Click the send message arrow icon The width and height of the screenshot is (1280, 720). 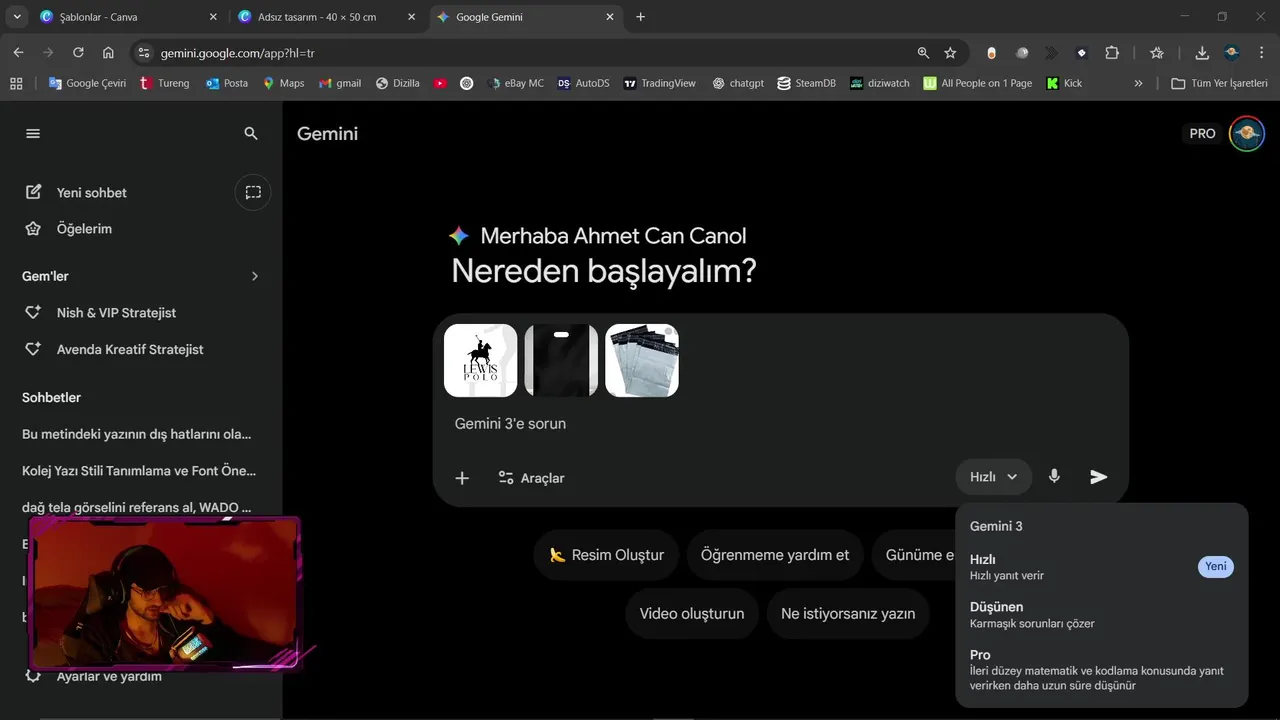click(1099, 477)
